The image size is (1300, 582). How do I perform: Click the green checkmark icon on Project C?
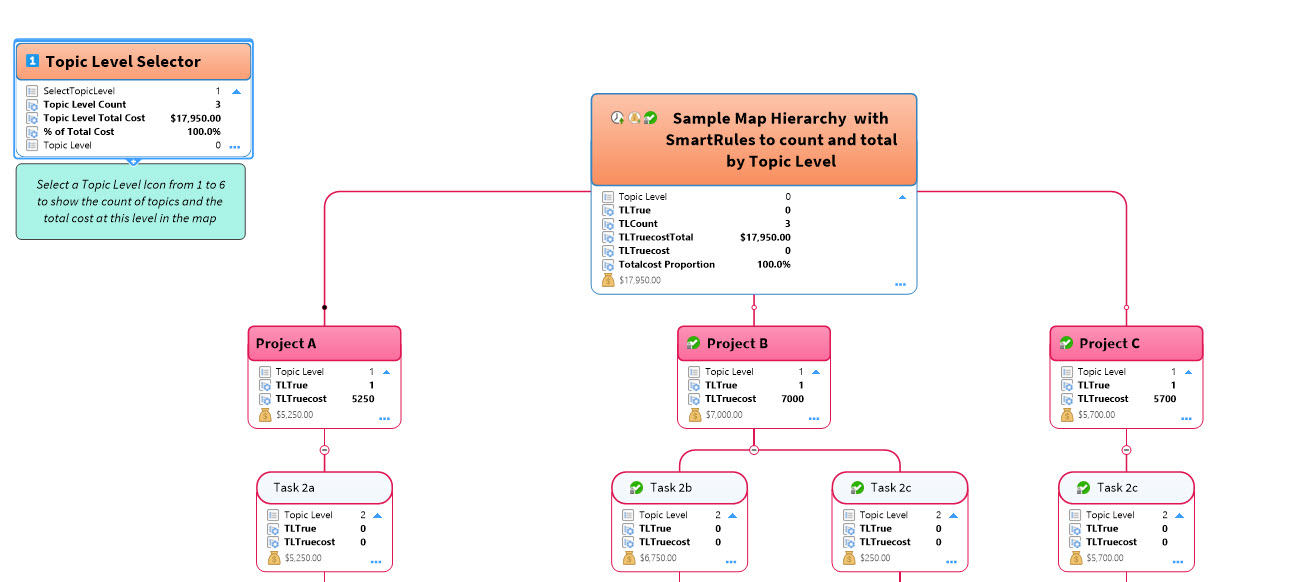(x=1066, y=344)
